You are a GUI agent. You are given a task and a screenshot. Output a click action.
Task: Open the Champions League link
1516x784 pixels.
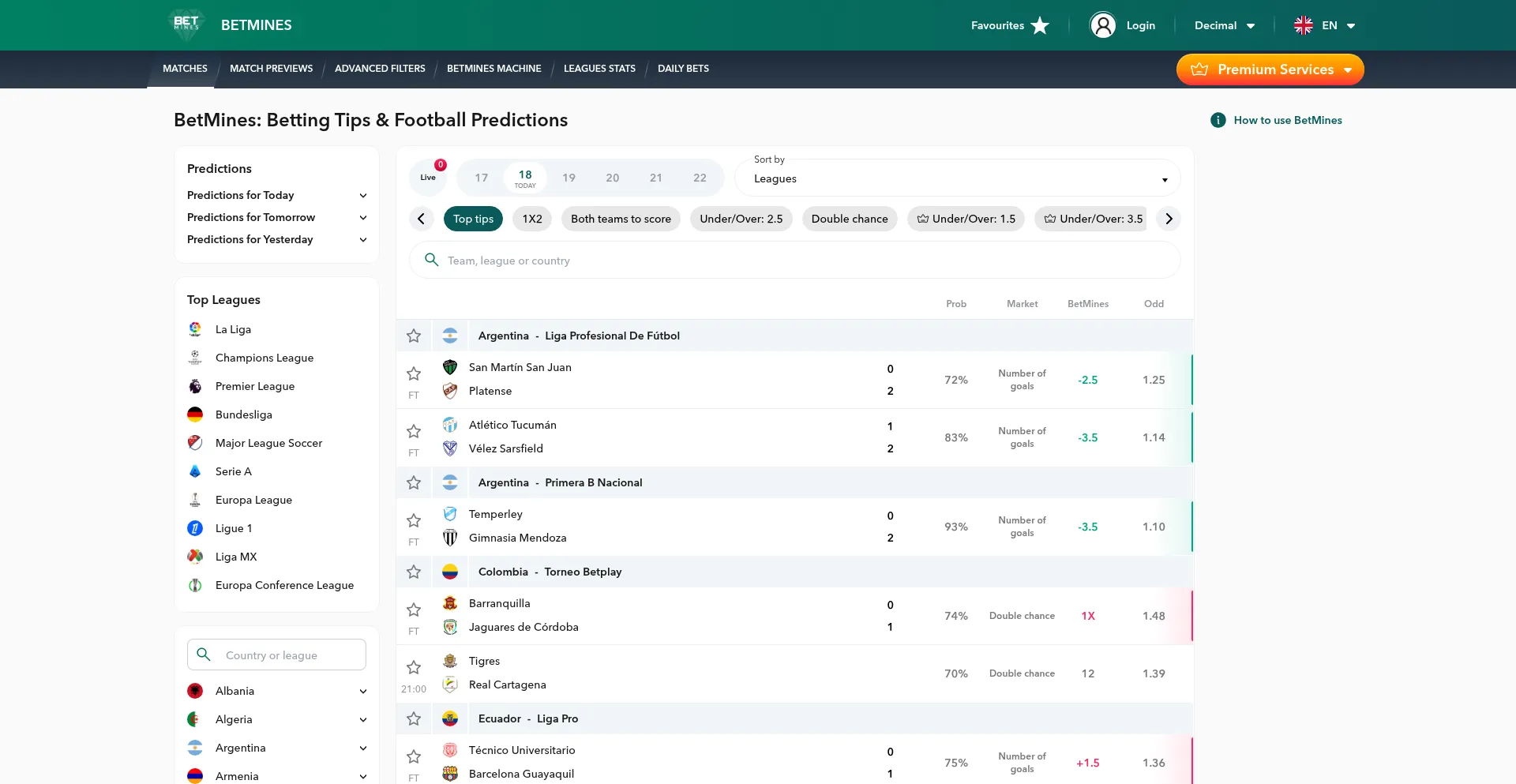[x=265, y=358]
